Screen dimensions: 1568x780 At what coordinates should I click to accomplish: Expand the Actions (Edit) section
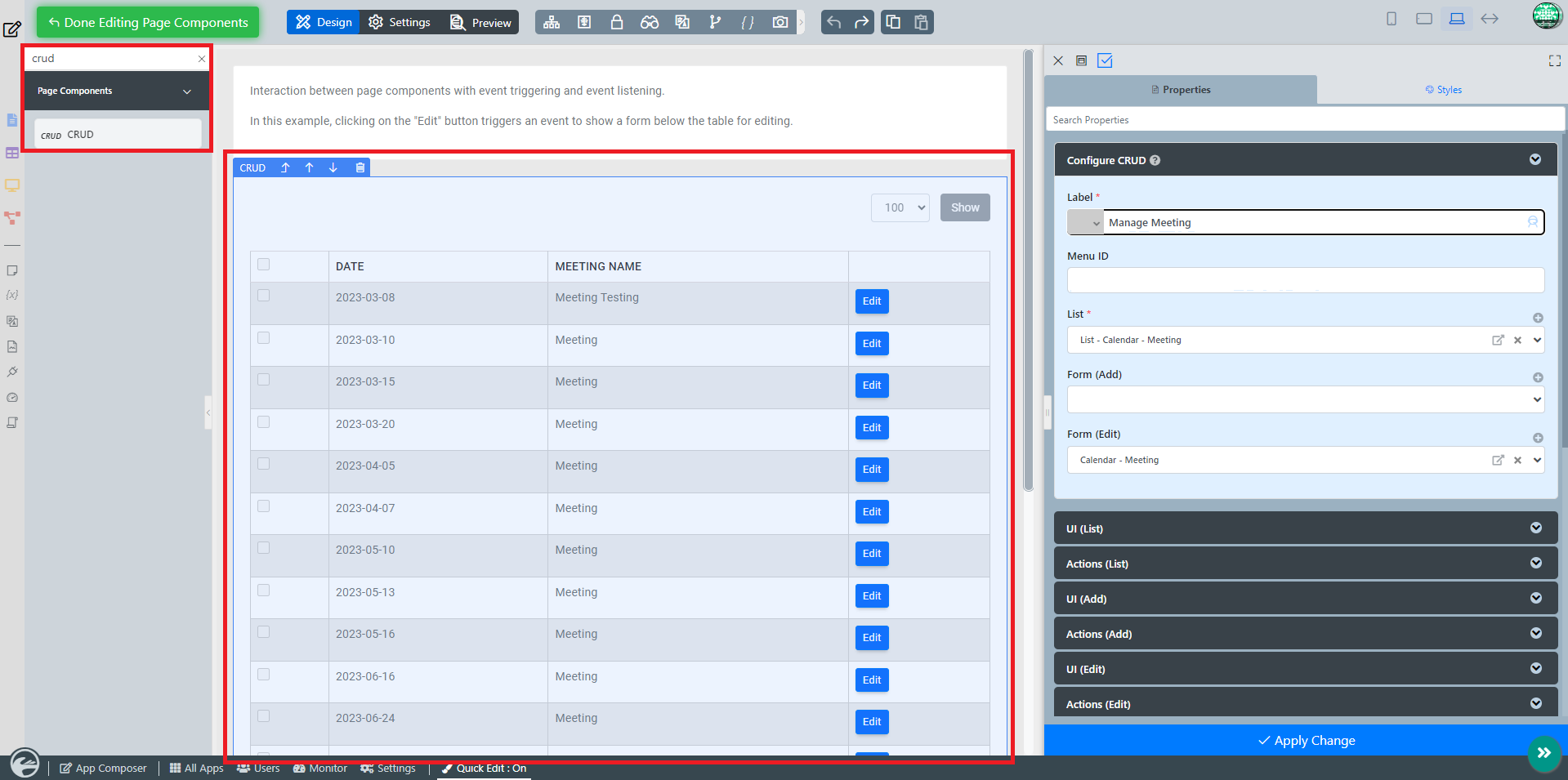coord(1306,704)
